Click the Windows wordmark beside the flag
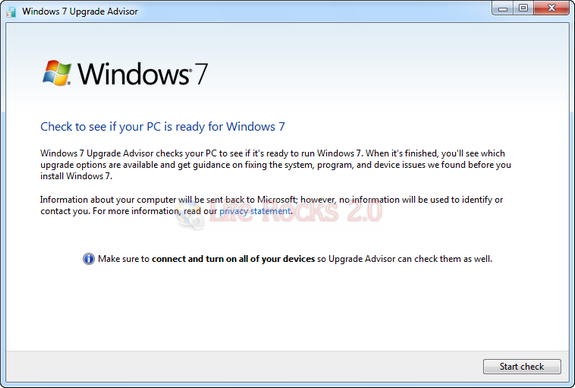The width and height of the screenshot is (575, 388). point(134,74)
